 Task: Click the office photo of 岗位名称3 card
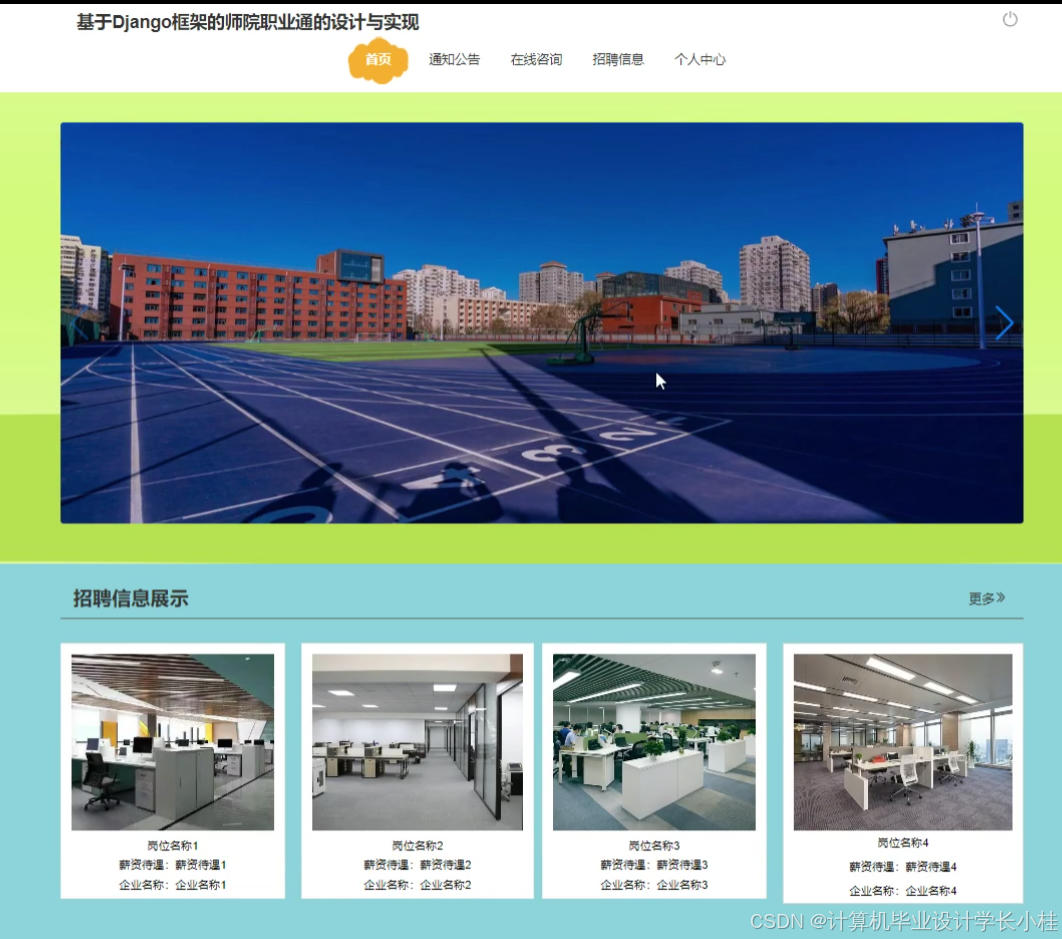[655, 740]
